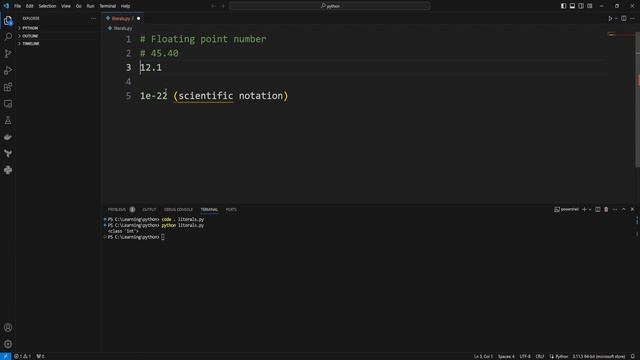The height and width of the screenshot is (360, 640).
Task: Toggle the secondary side bar visibility
Action: [581, 6]
